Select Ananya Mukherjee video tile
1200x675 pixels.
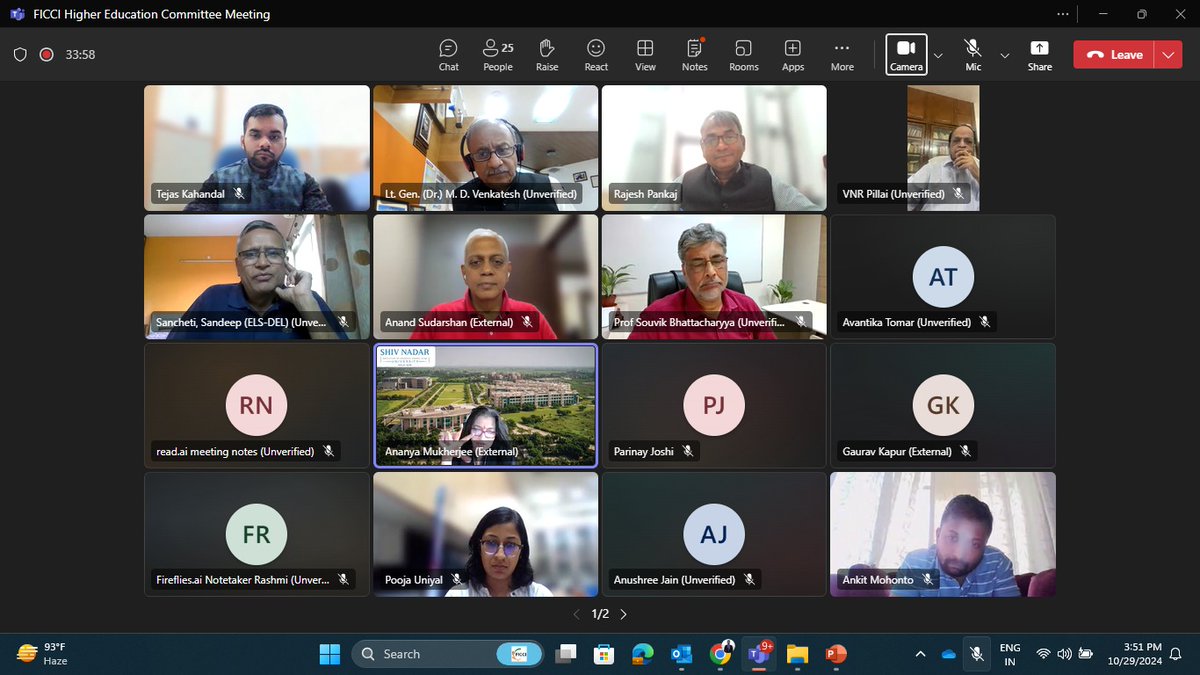click(485, 405)
